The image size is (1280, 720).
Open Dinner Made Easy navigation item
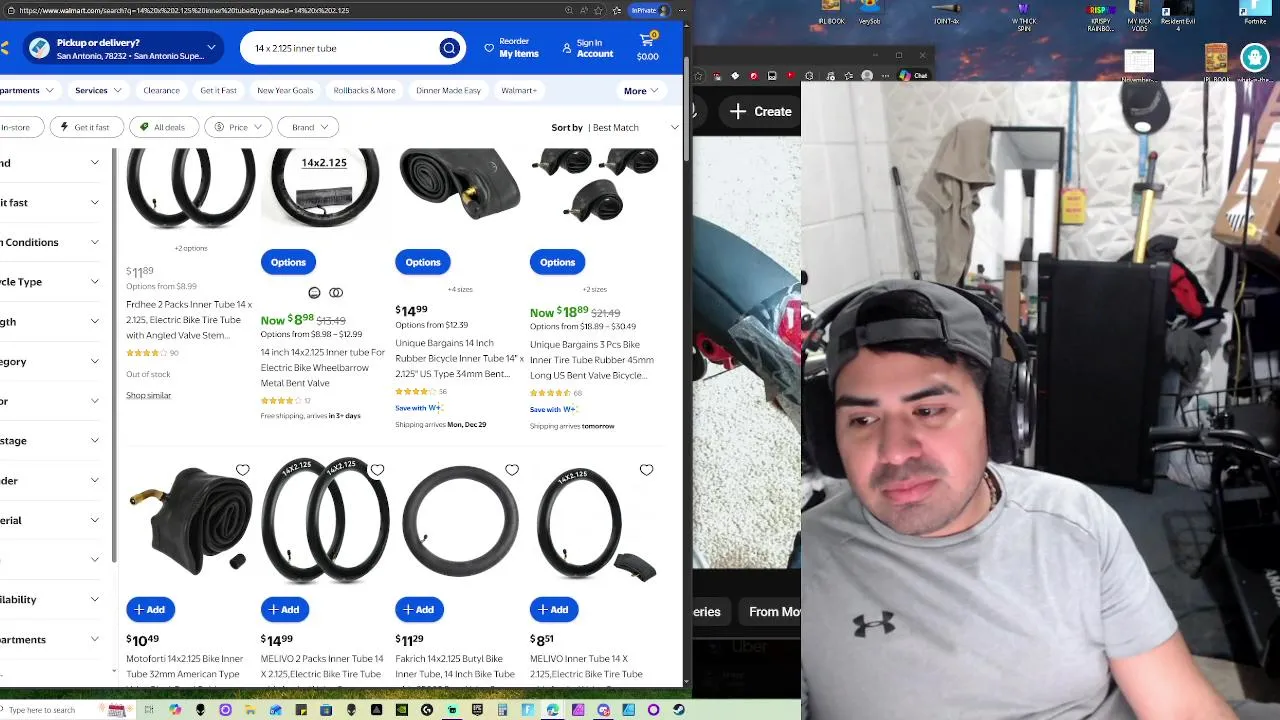click(x=448, y=90)
